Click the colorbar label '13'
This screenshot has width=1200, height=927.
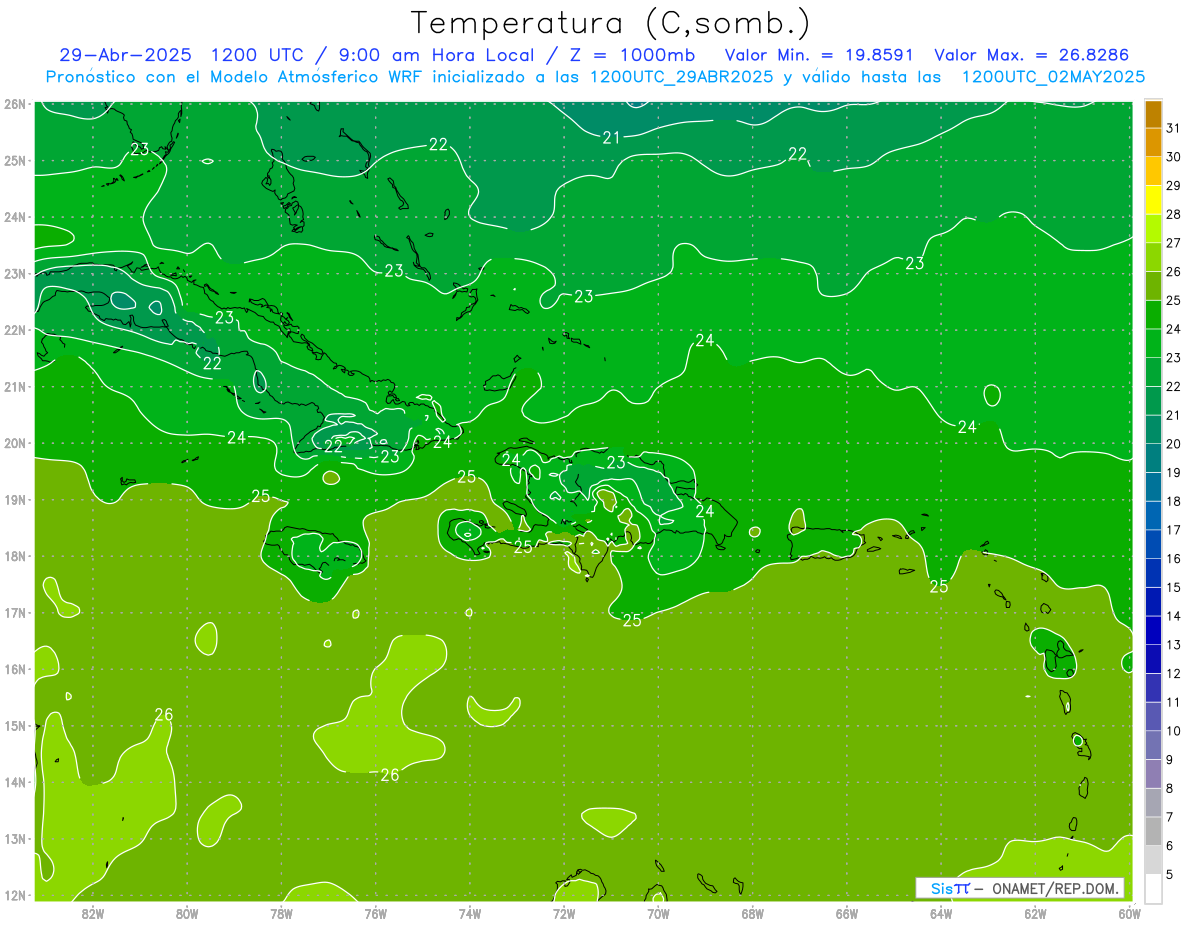(1173, 645)
